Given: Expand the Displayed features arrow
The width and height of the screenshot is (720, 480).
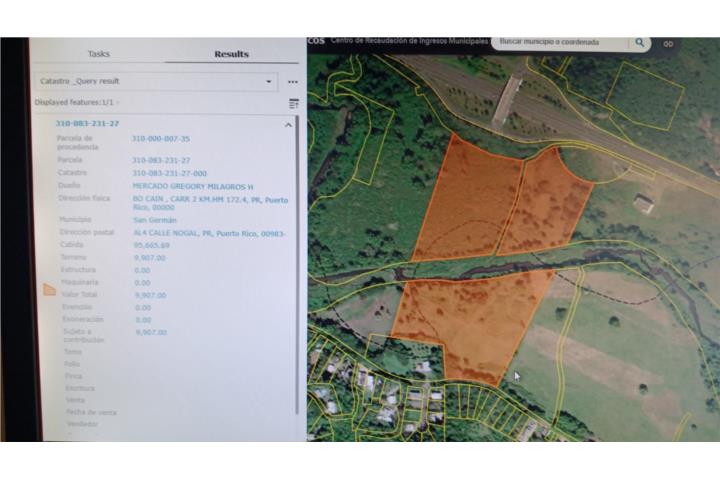Looking at the screenshot, I should (118, 103).
